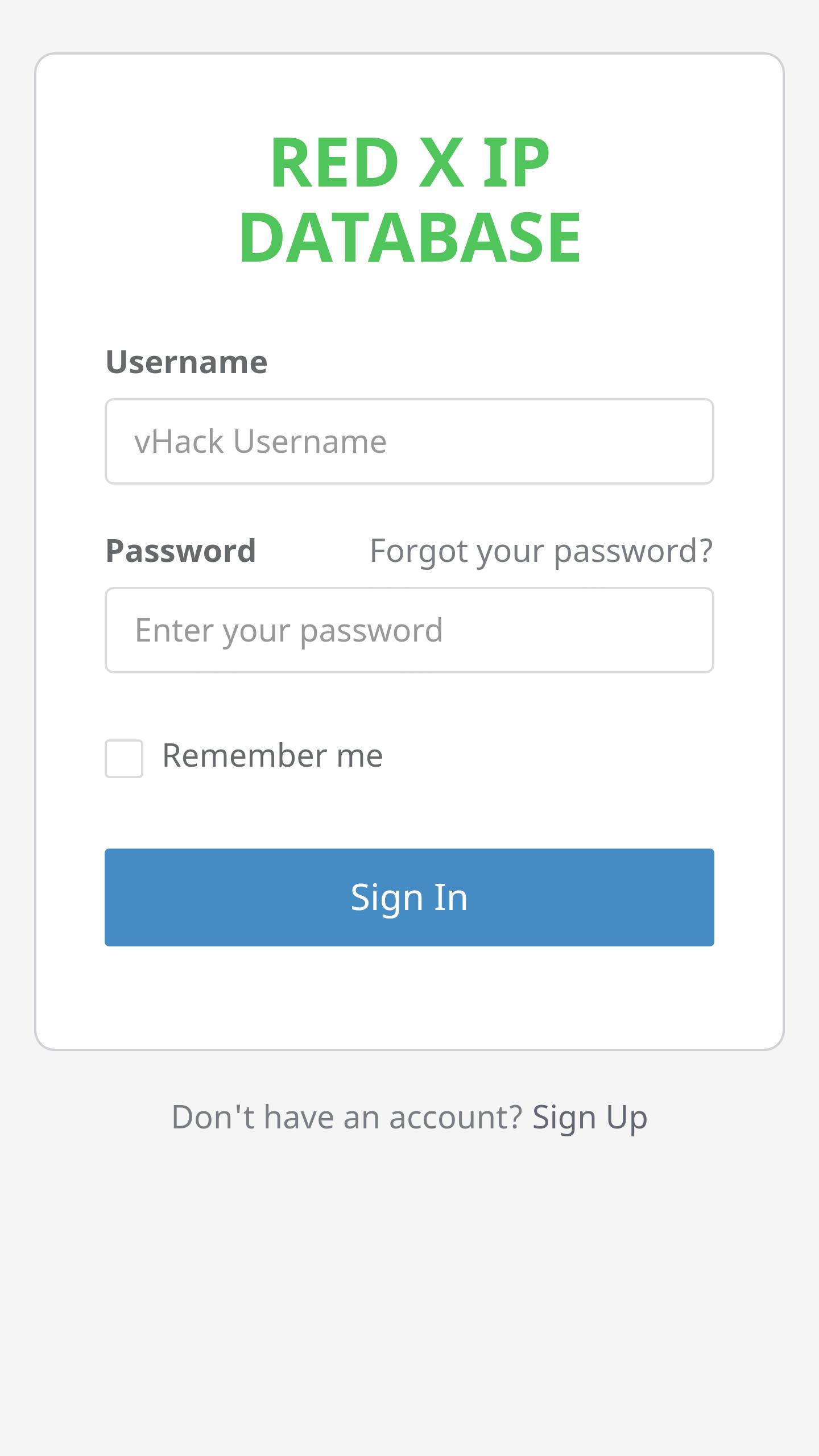Start password recovery via Forgot link

coord(541,551)
